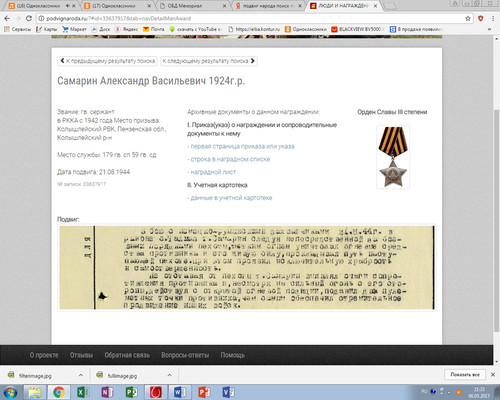Open Excel from the taskbar
This screenshot has width=500, height=400.
(x=82, y=392)
